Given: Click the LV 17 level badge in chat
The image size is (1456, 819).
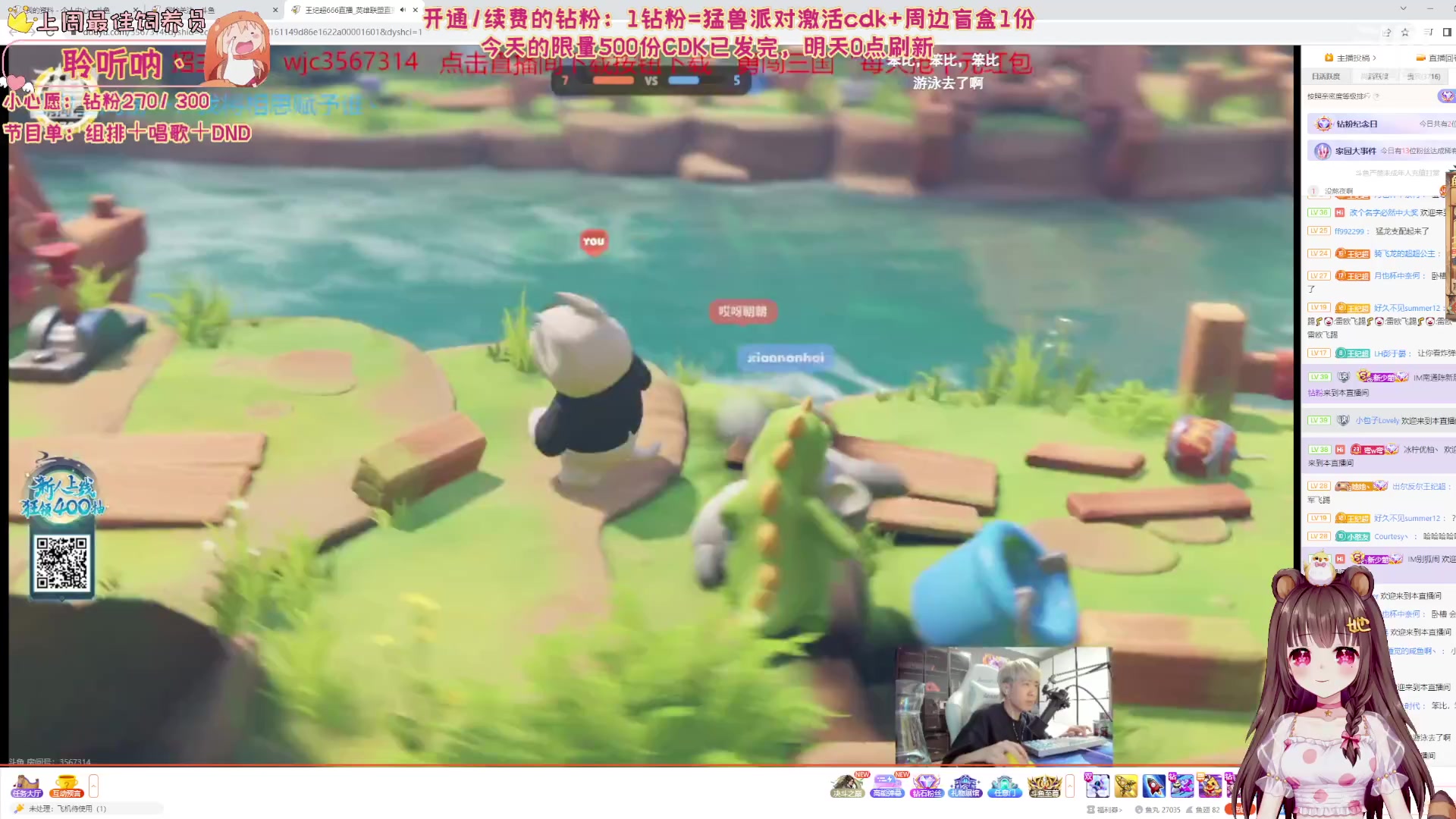Looking at the screenshot, I should (x=1319, y=353).
